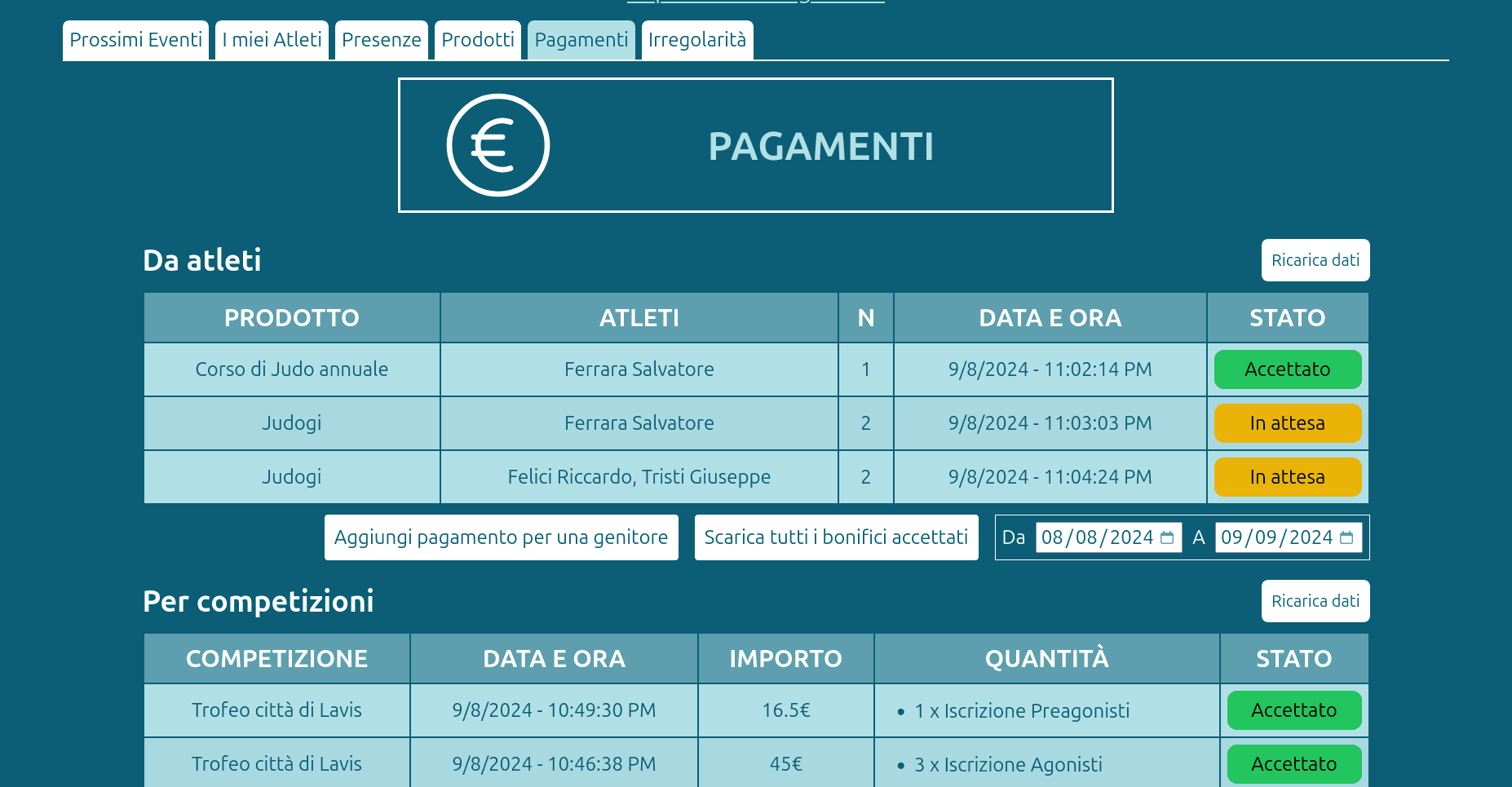Select the Prodotti tab

(x=477, y=40)
